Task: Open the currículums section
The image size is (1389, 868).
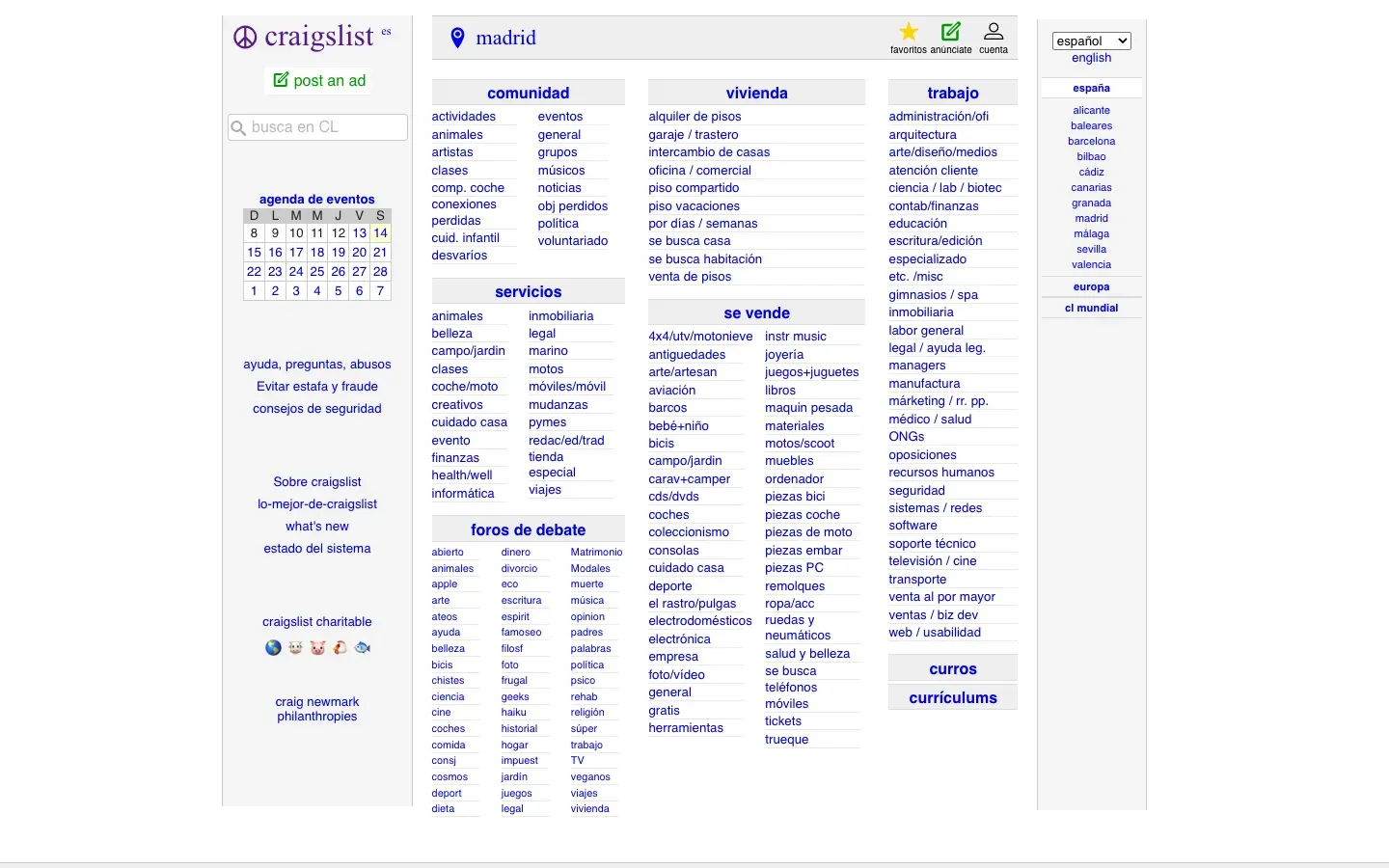Action: click(x=952, y=696)
